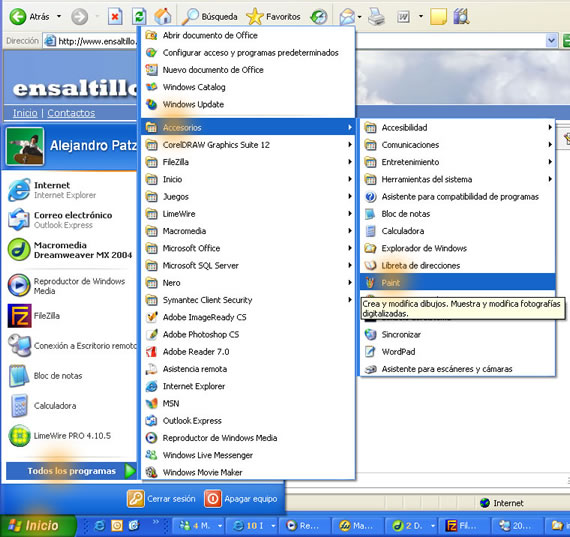Screen dimensions: 570x537
Task: Open Sincronizar in Accesorios submenu
Action: pos(458,334)
